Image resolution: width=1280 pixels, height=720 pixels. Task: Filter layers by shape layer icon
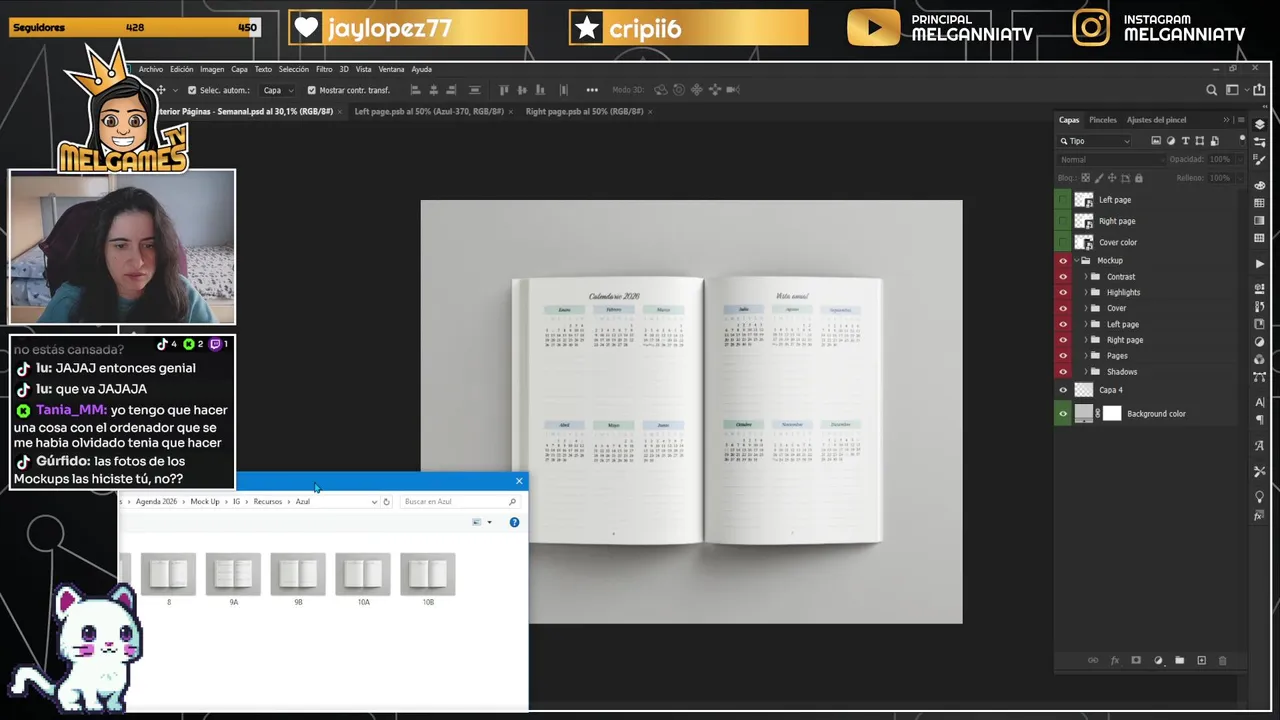1200,141
